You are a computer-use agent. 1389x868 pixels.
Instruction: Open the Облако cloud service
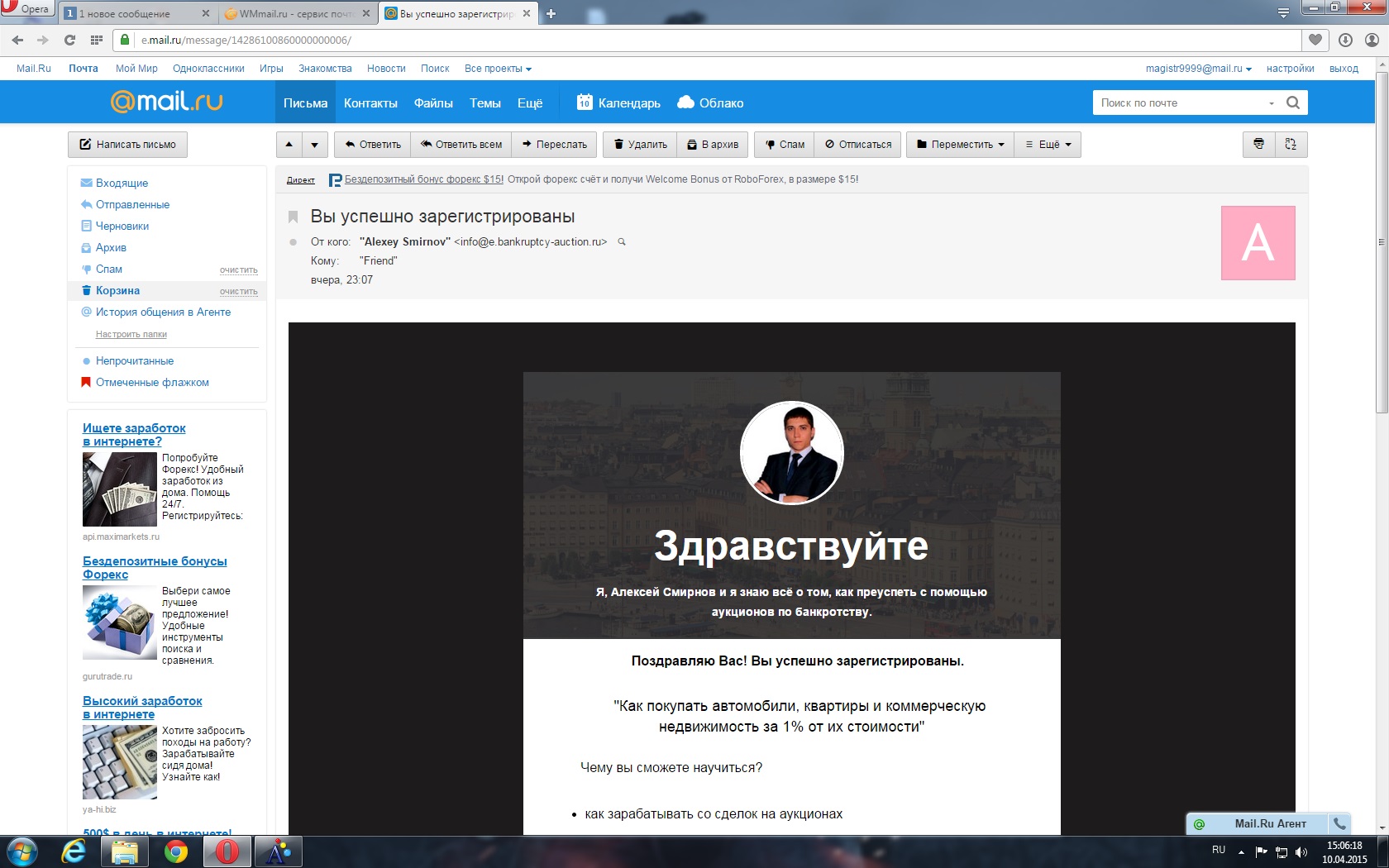710,103
